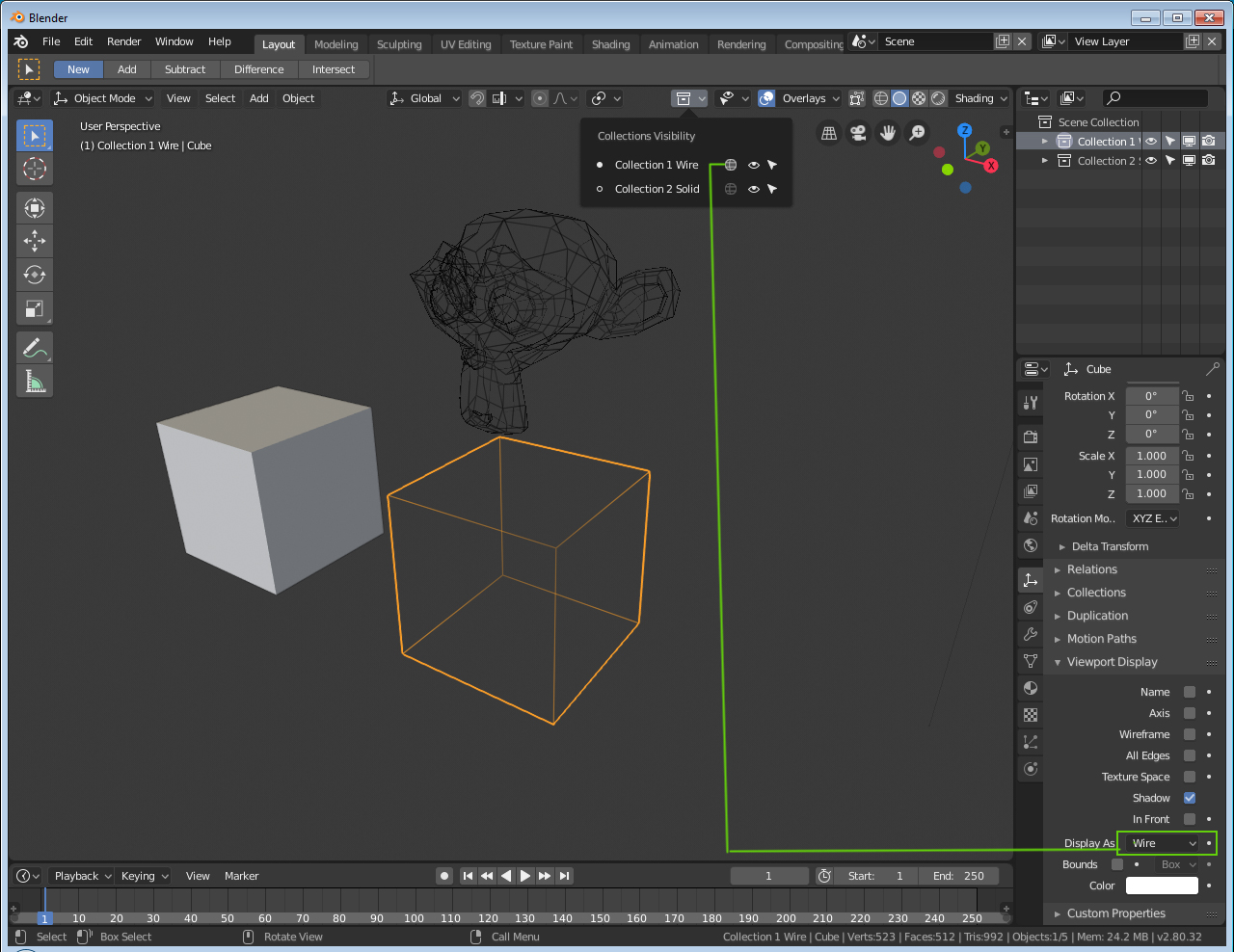Open the Display As Wire dropdown
This screenshot has width=1234, height=952.
[1163, 843]
